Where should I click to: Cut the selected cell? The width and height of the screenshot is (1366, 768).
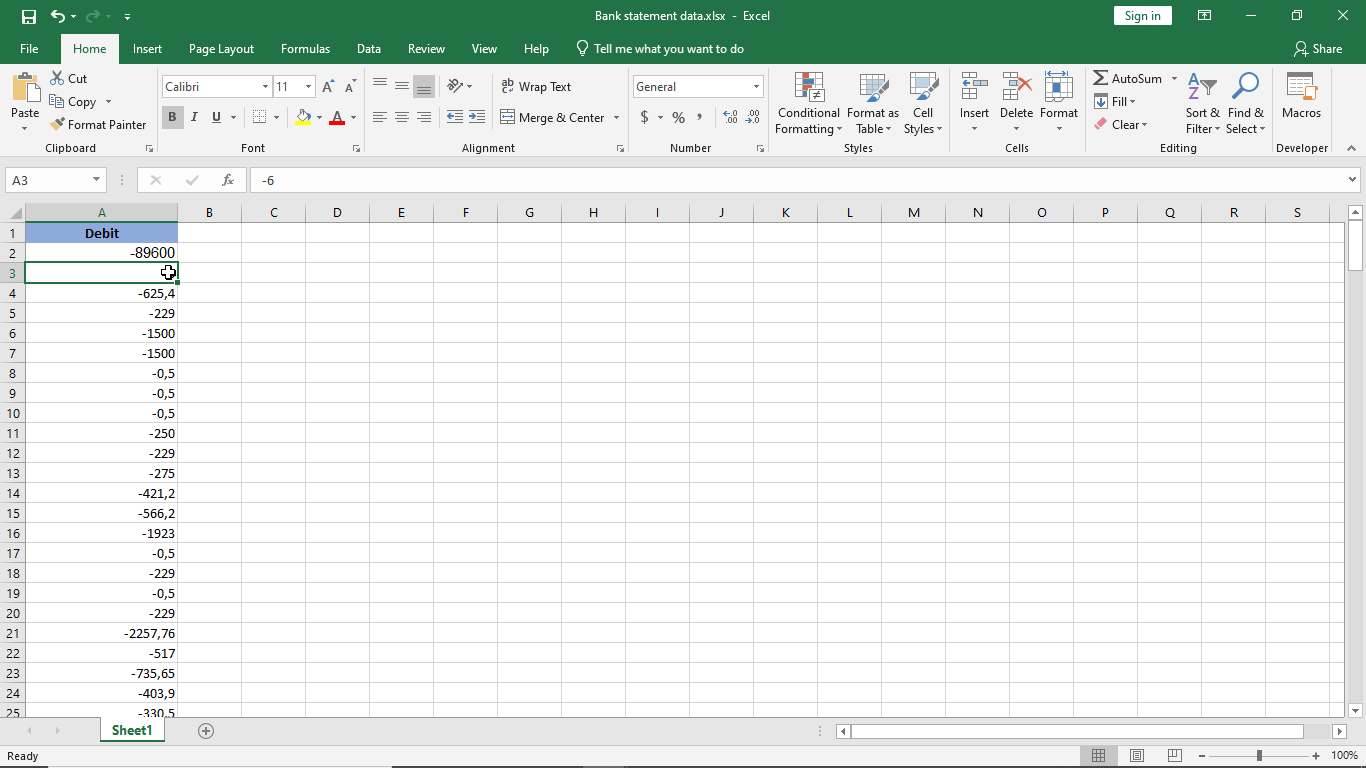click(69, 78)
